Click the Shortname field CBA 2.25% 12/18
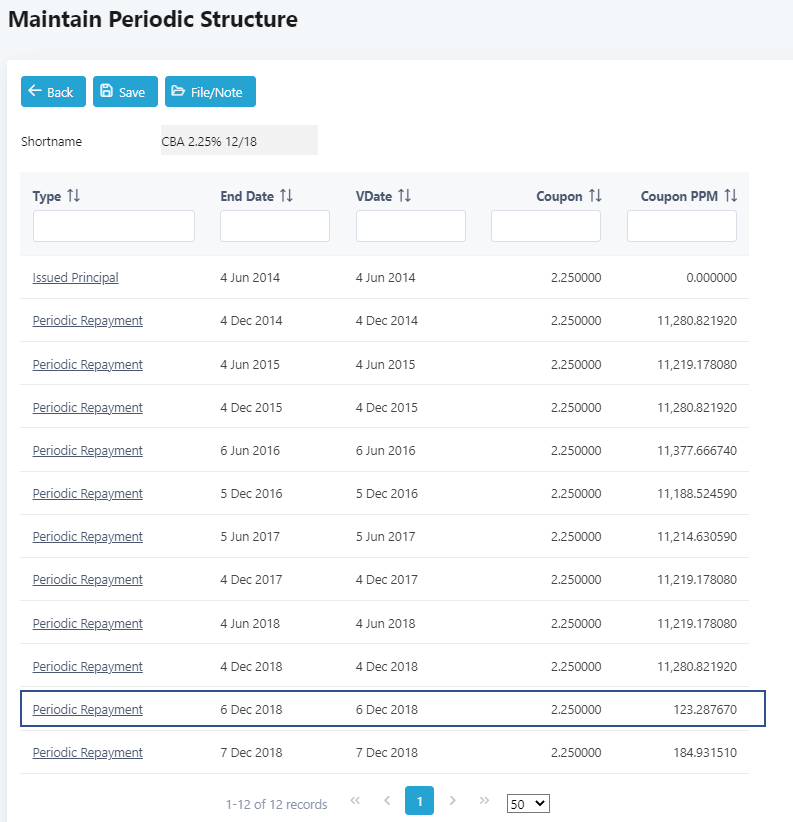The width and height of the screenshot is (793, 822). 238,141
